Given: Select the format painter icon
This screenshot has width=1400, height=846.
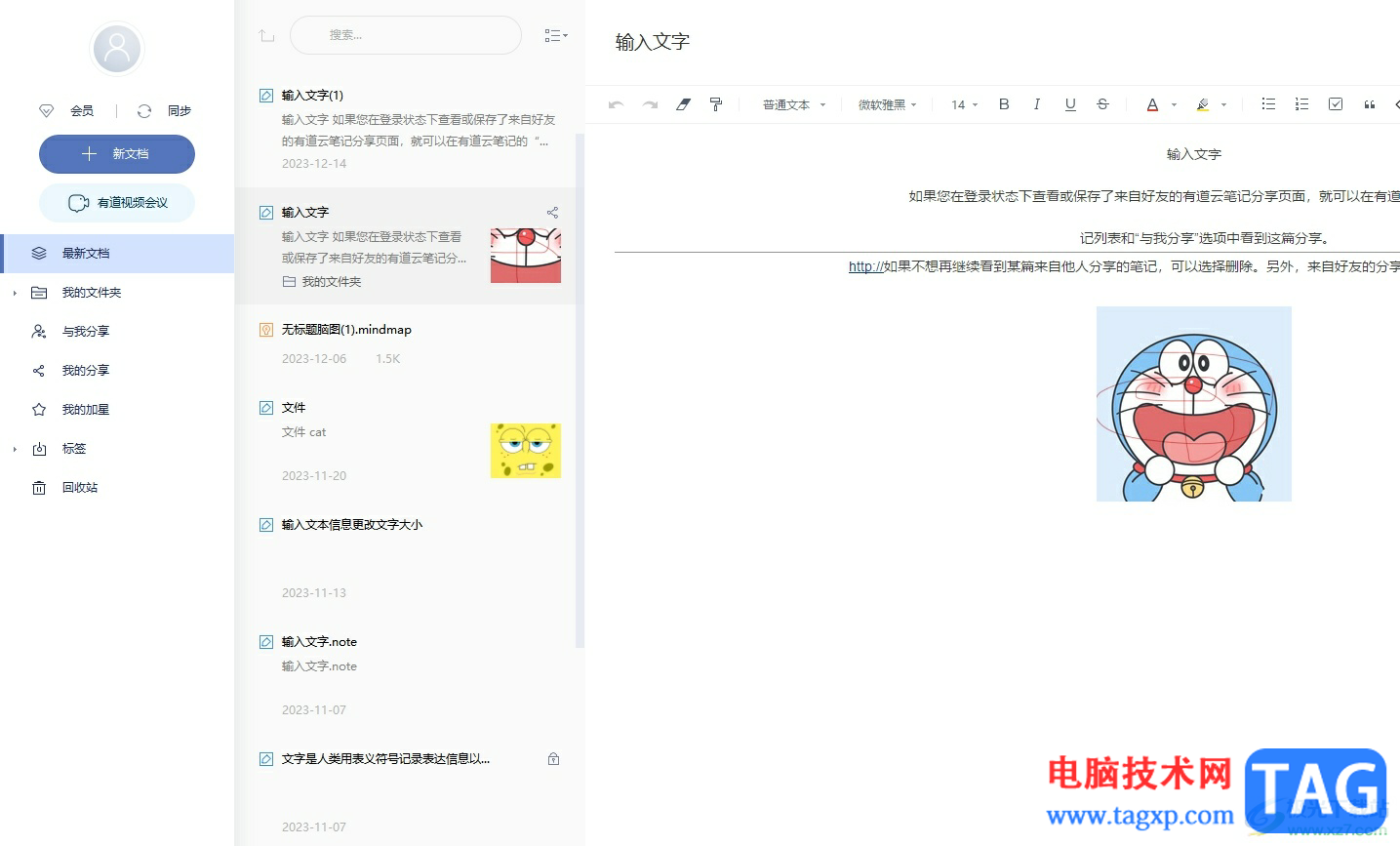Looking at the screenshot, I should click(716, 104).
